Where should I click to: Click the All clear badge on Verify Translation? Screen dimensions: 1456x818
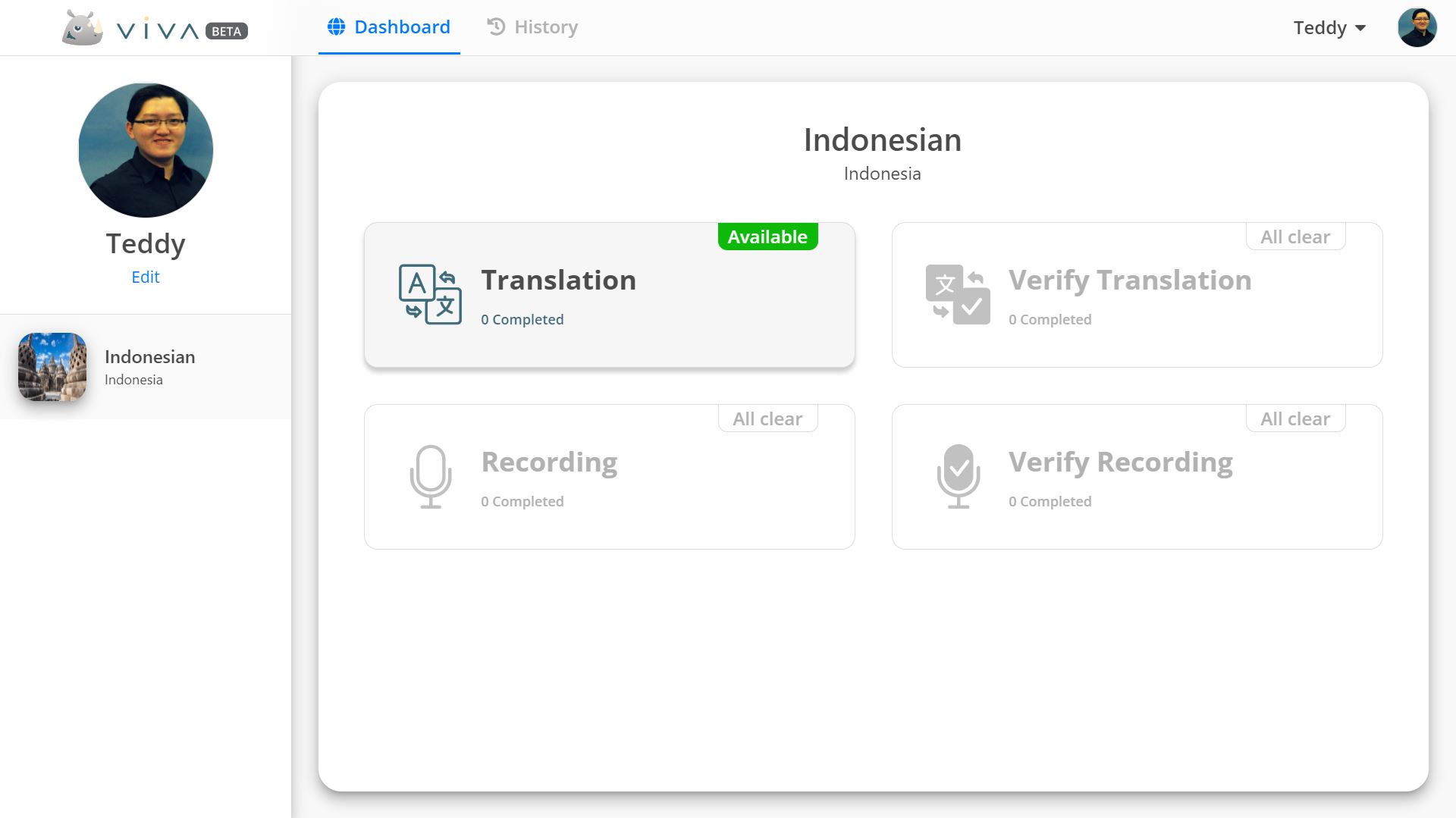tap(1296, 237)
